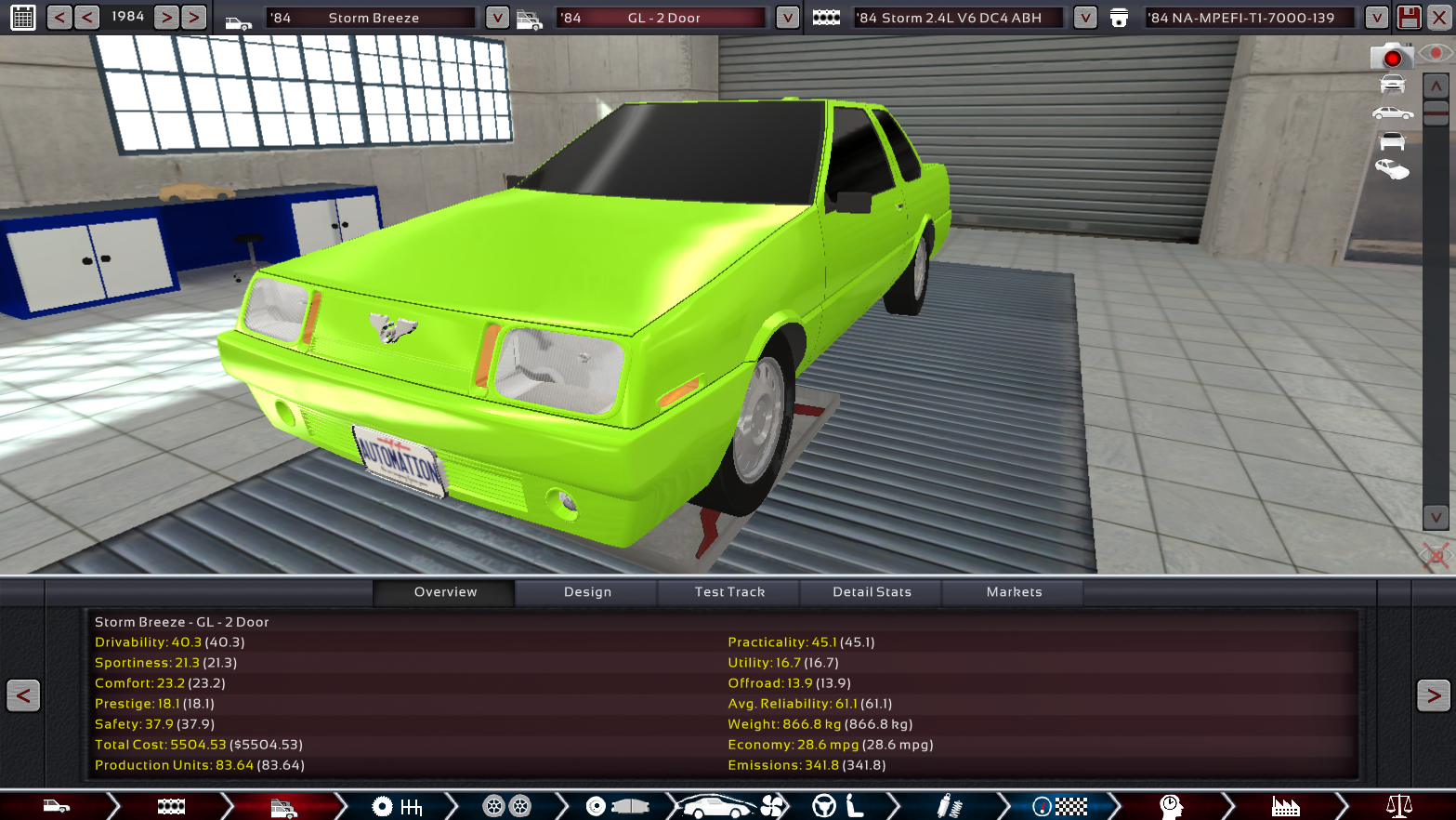Open the calendar icon
This screenshot has width=1456, height=820.
click(23, 17)
